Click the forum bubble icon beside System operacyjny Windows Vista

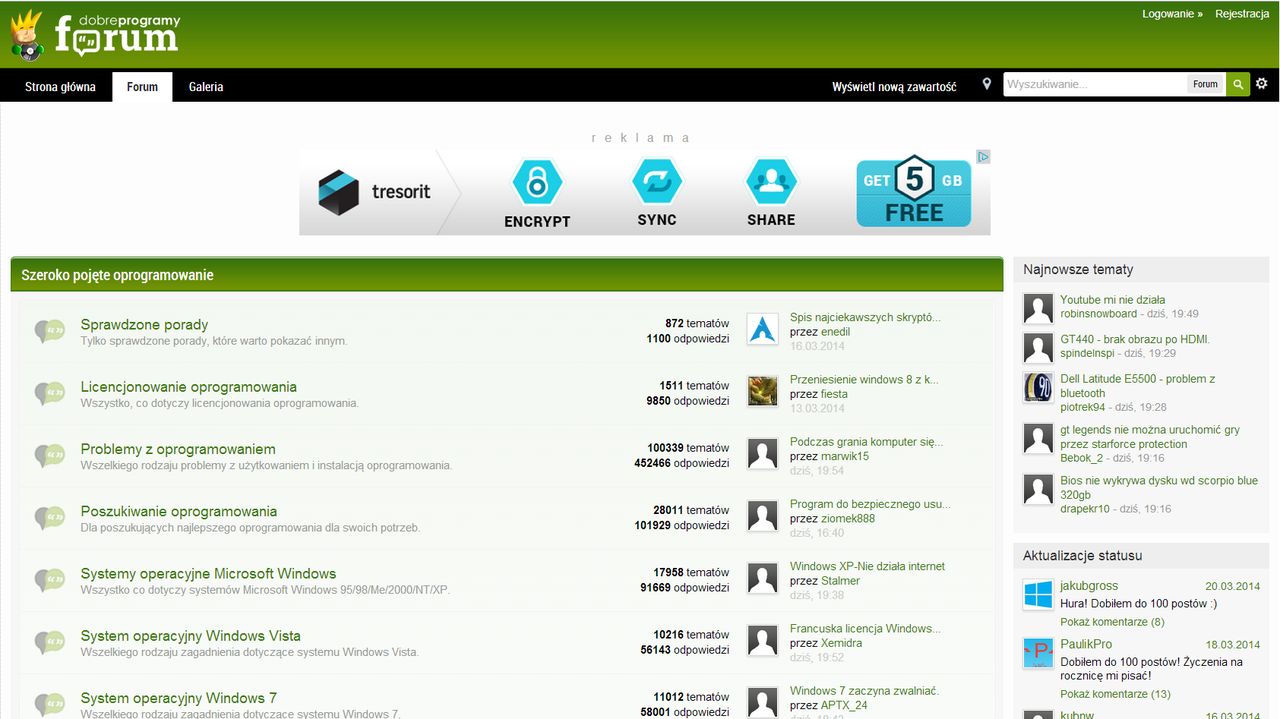click(x=49, y=642)
